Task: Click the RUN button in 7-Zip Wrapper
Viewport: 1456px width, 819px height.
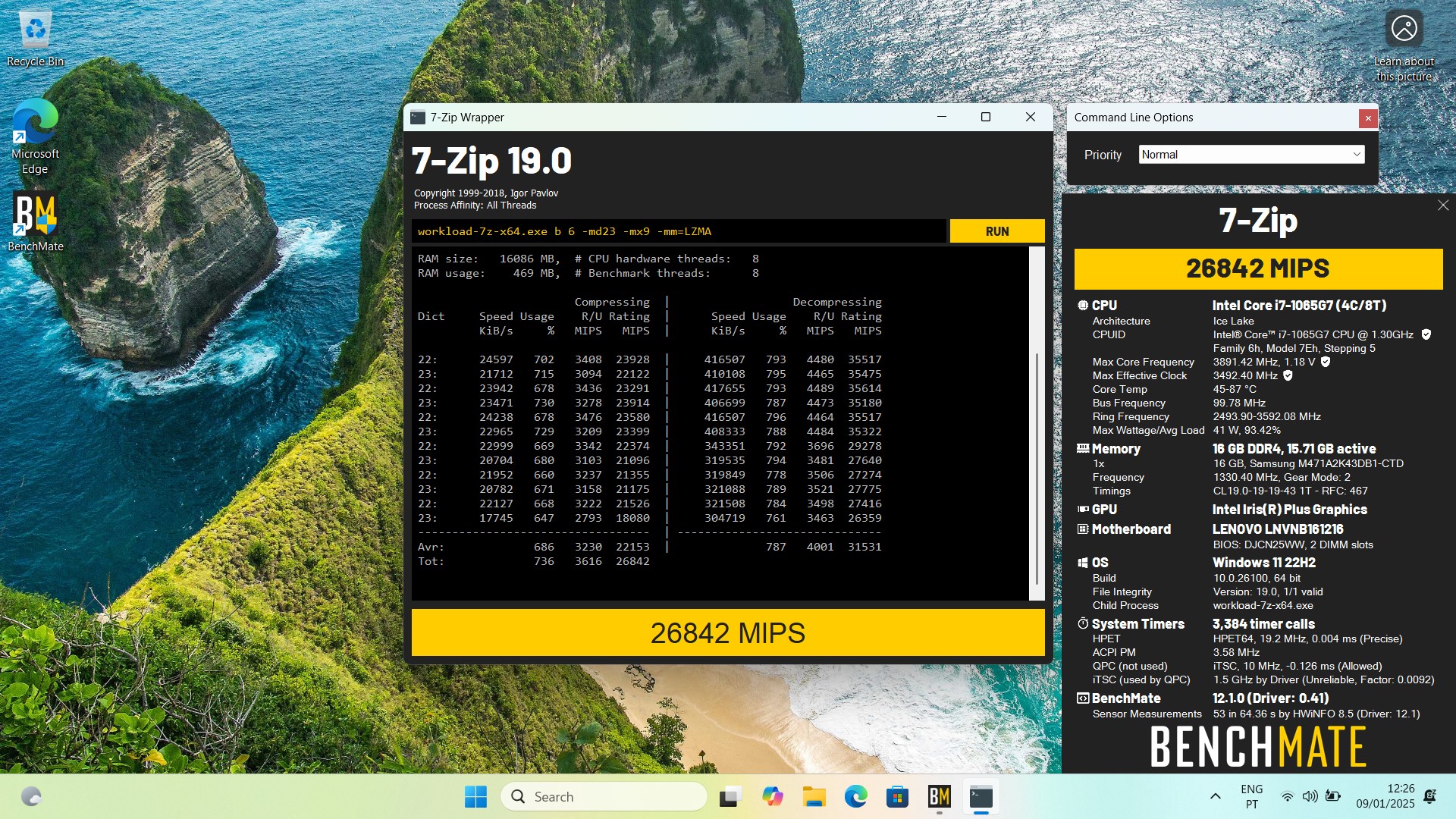Action: 996,231
